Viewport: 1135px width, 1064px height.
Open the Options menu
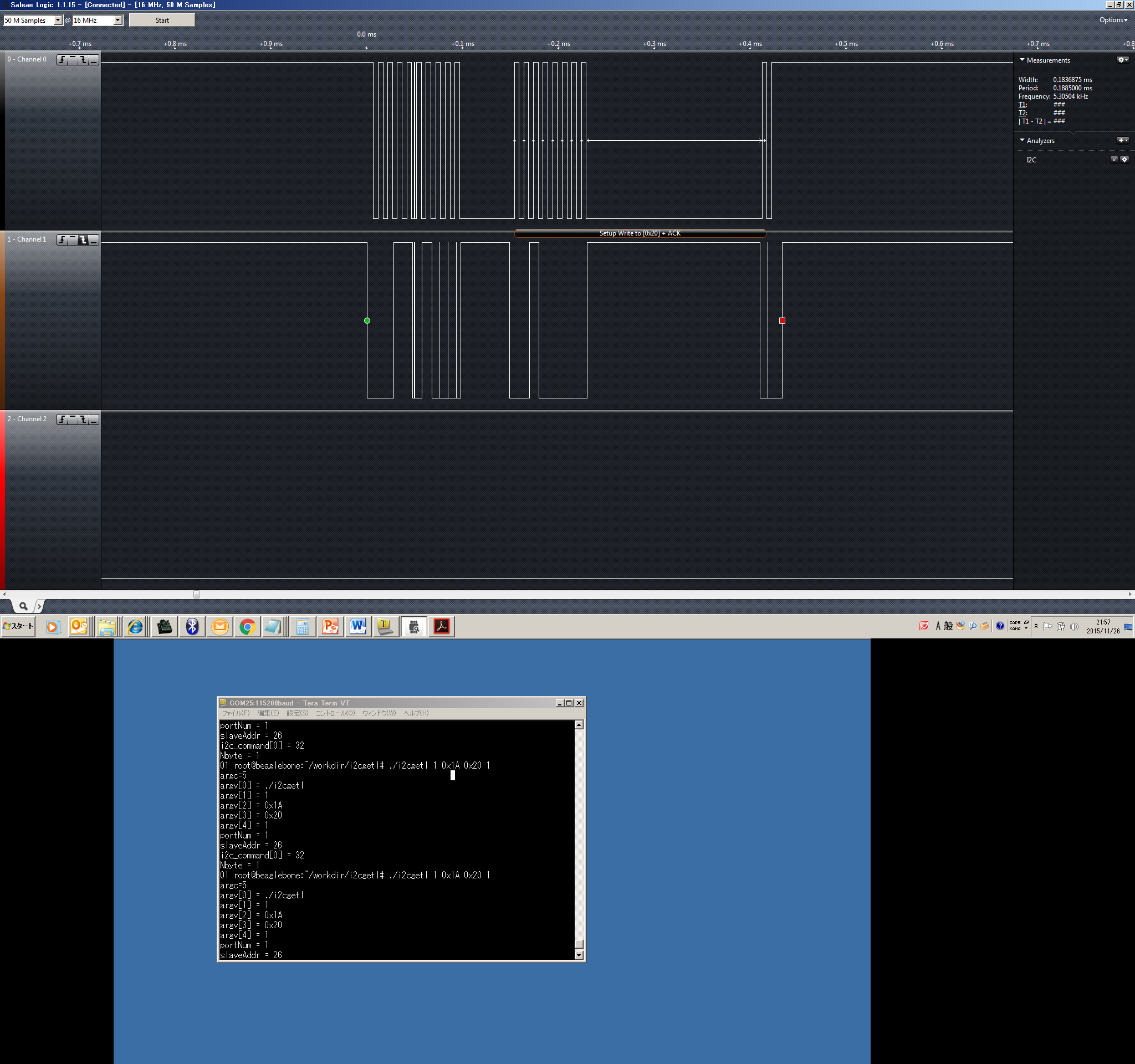[1113, 20]
